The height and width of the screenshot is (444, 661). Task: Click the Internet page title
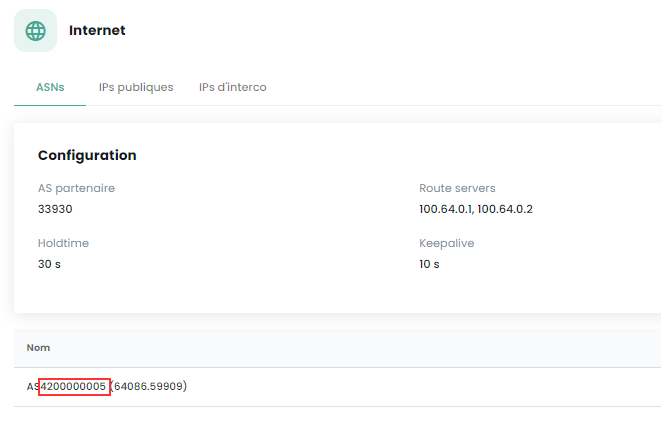pos(97,30)
